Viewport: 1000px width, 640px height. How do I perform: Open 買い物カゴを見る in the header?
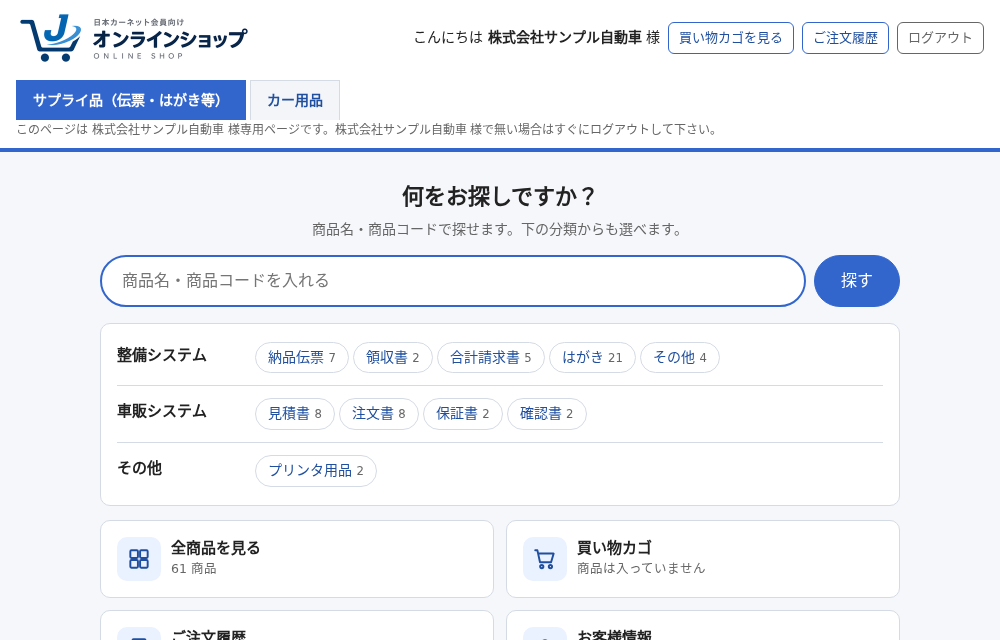(x=731, y=38)
